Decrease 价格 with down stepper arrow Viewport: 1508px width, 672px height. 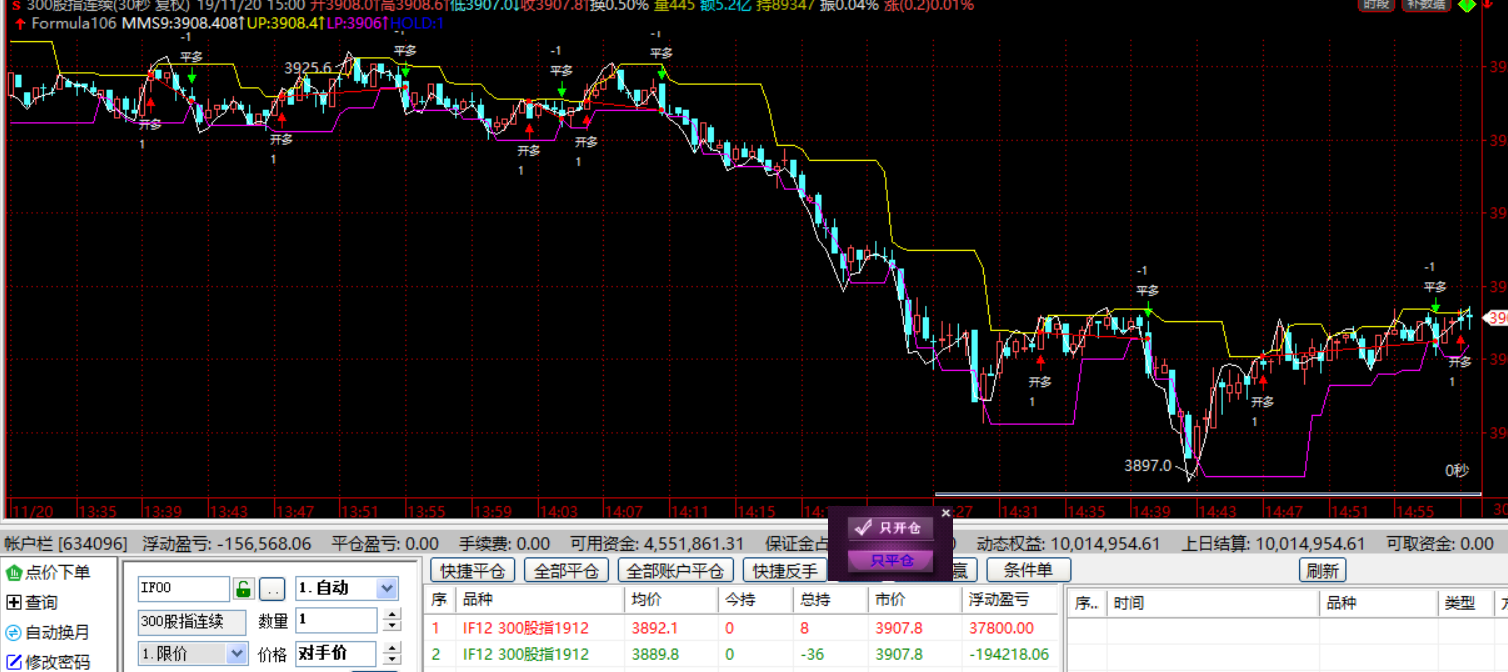pos(391,660)
